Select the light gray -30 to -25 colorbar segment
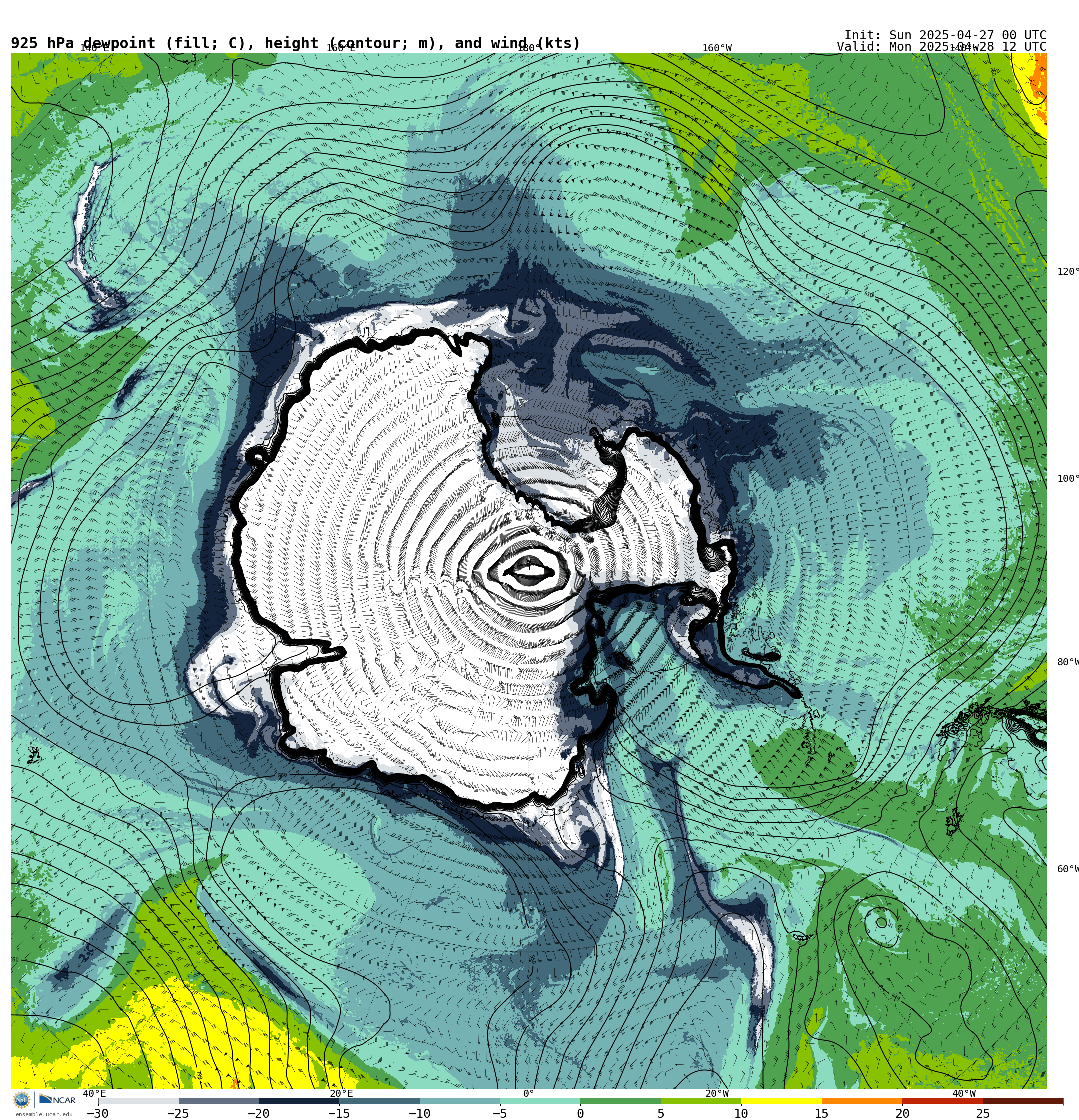The width and height of the screenshot is (1079, 1120). pos(138,1101)
